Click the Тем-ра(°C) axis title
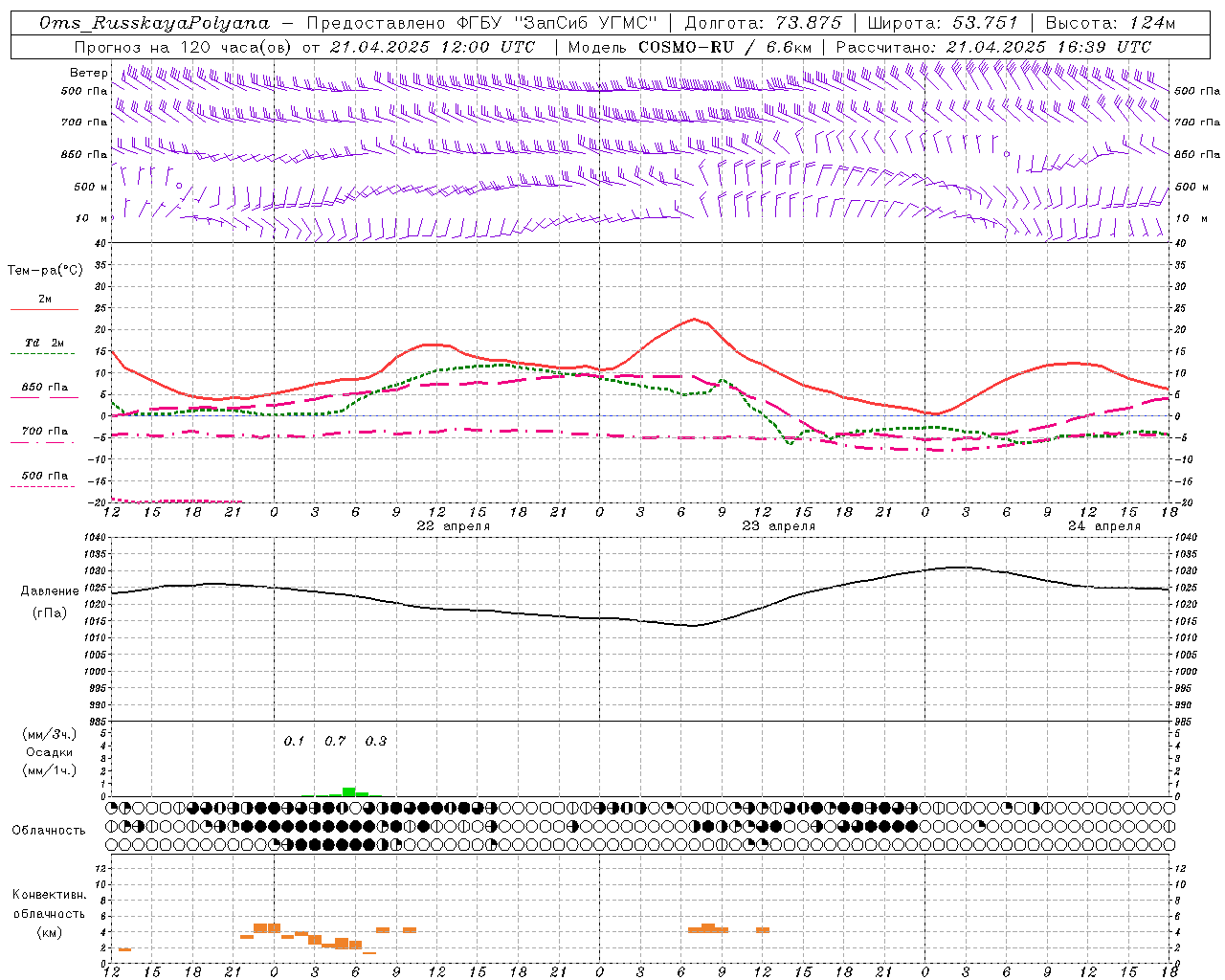The image size is (1225, 980). (45, 270)
